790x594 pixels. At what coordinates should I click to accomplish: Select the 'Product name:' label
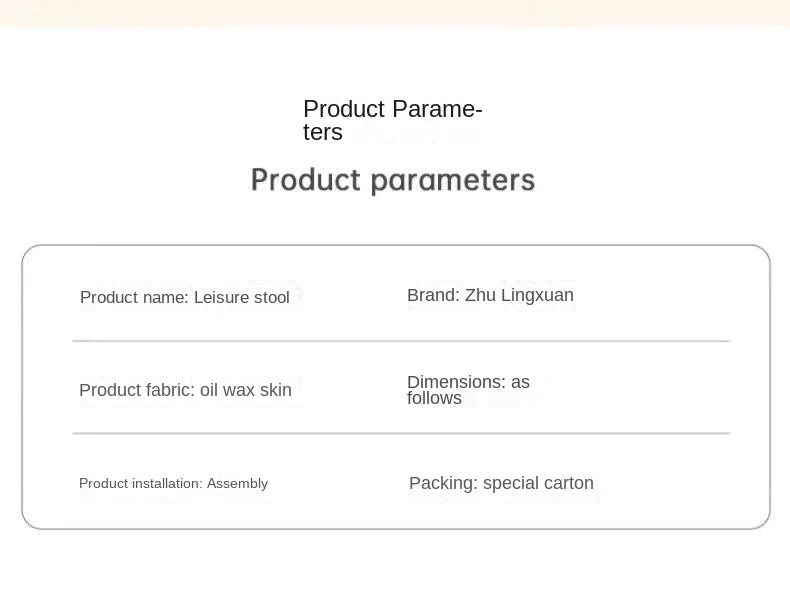[135, 297]
